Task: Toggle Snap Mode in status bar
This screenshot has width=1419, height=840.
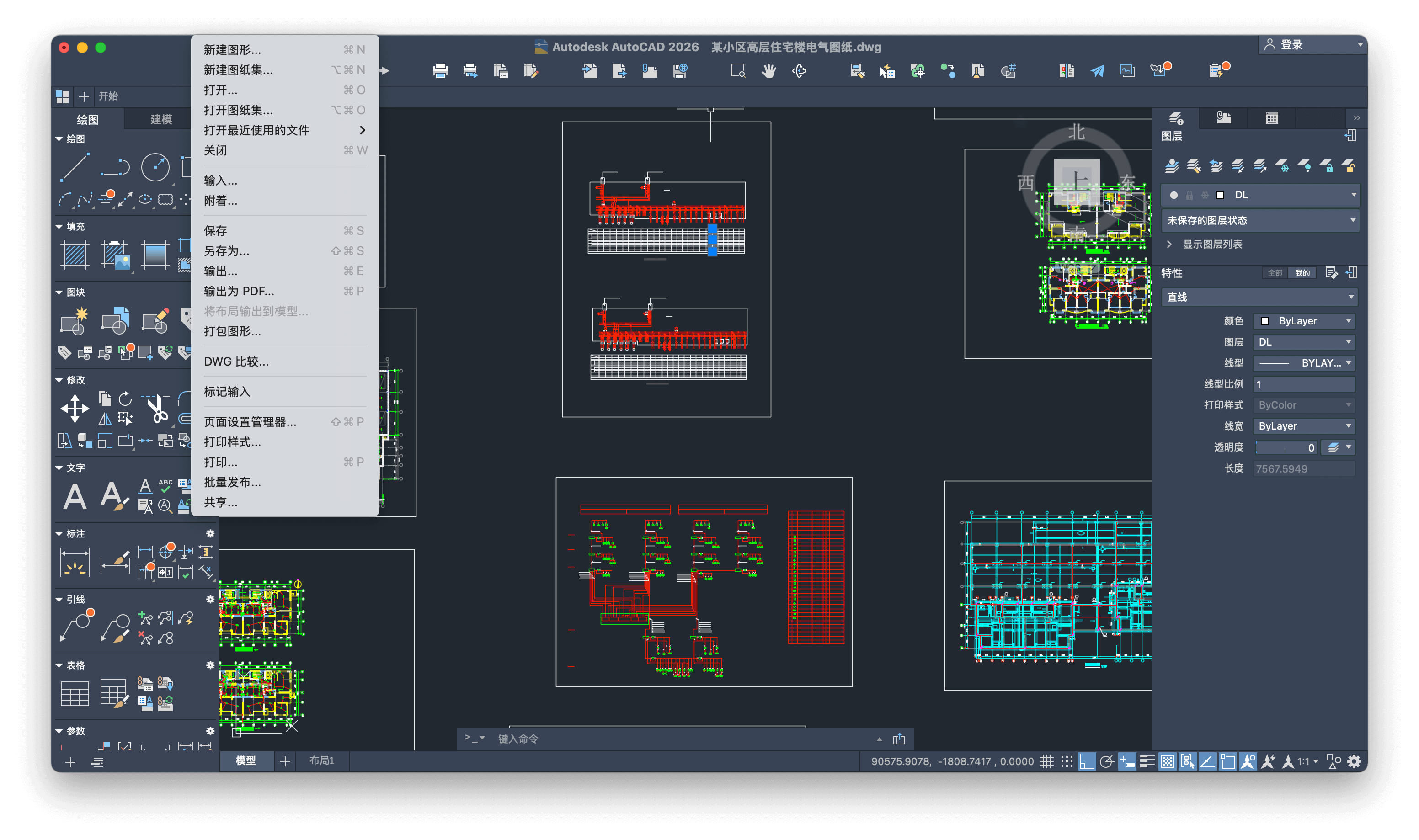Action: coord(1067,761)
